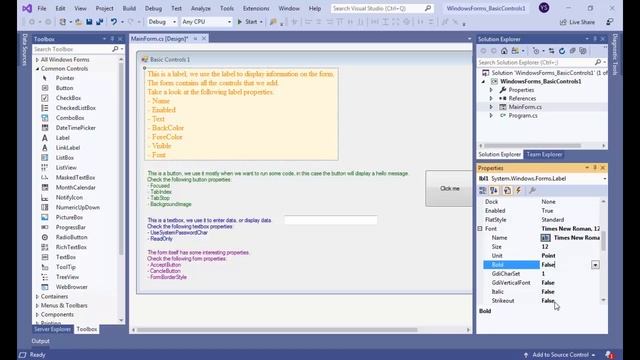This screenshot has width=640, height=360.
Task: Click the Search Visual Studio box
Action: pyautogui.click(x=382, y=8)
